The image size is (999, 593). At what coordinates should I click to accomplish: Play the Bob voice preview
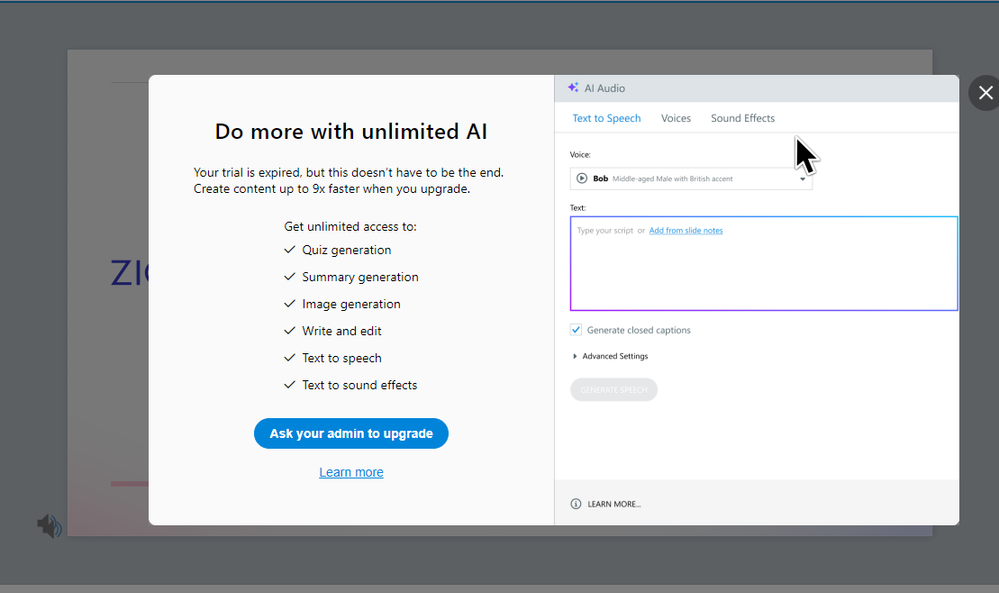point(582,178)
